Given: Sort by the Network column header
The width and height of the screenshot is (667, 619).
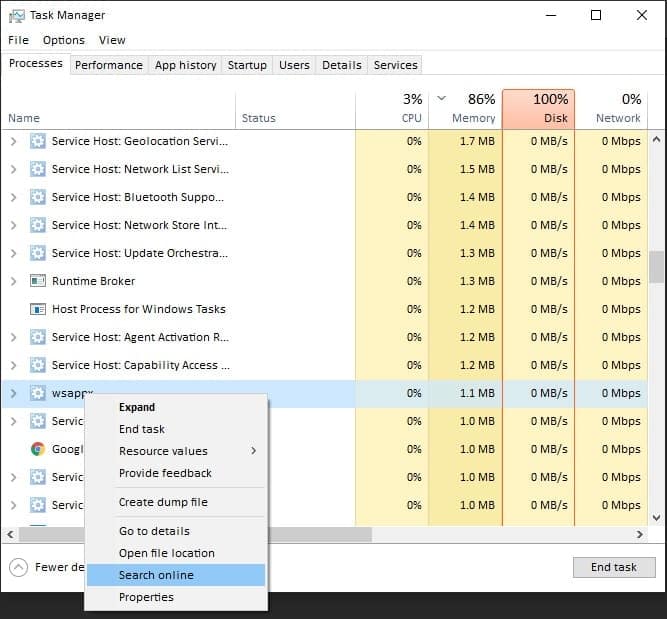Looking at the screenshot, I should tap(611, 109).
